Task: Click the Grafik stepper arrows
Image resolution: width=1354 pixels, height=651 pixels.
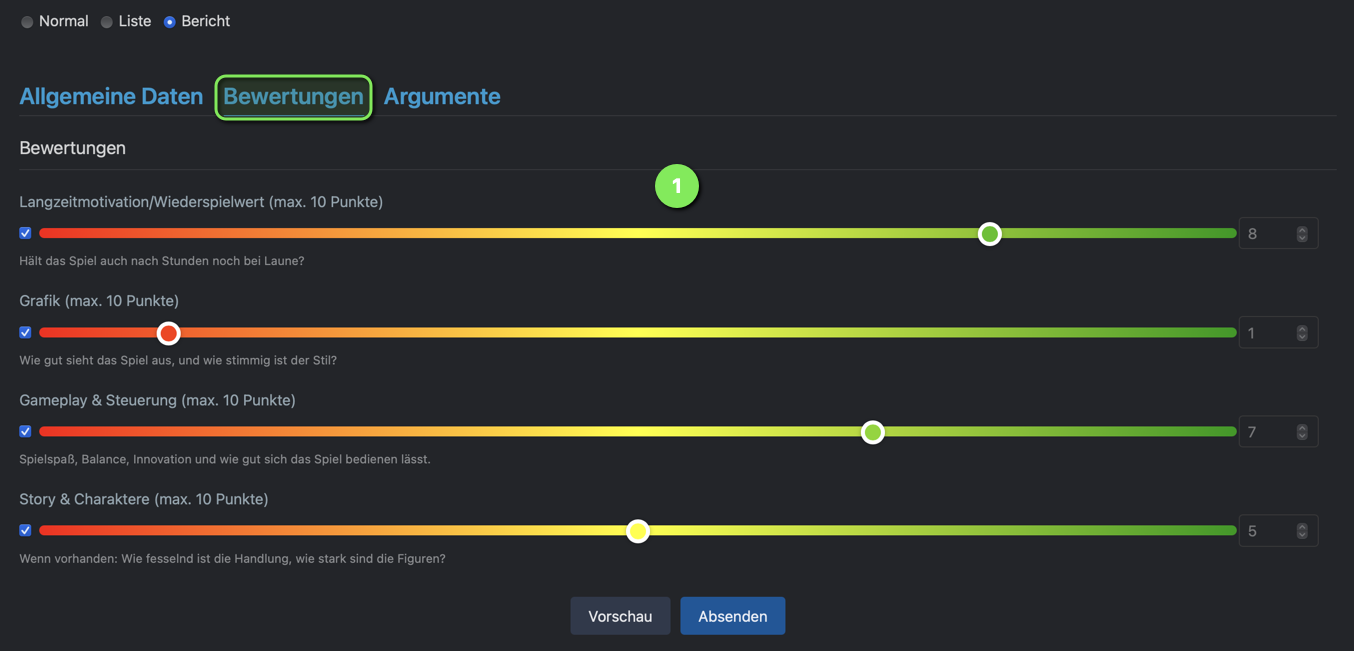Action: pos(1302,333)
